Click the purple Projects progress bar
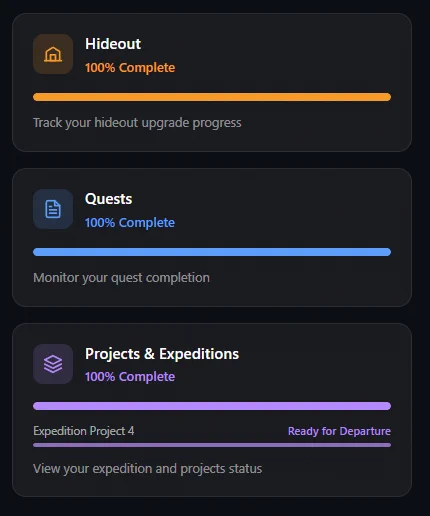 (x=212, y=406)
